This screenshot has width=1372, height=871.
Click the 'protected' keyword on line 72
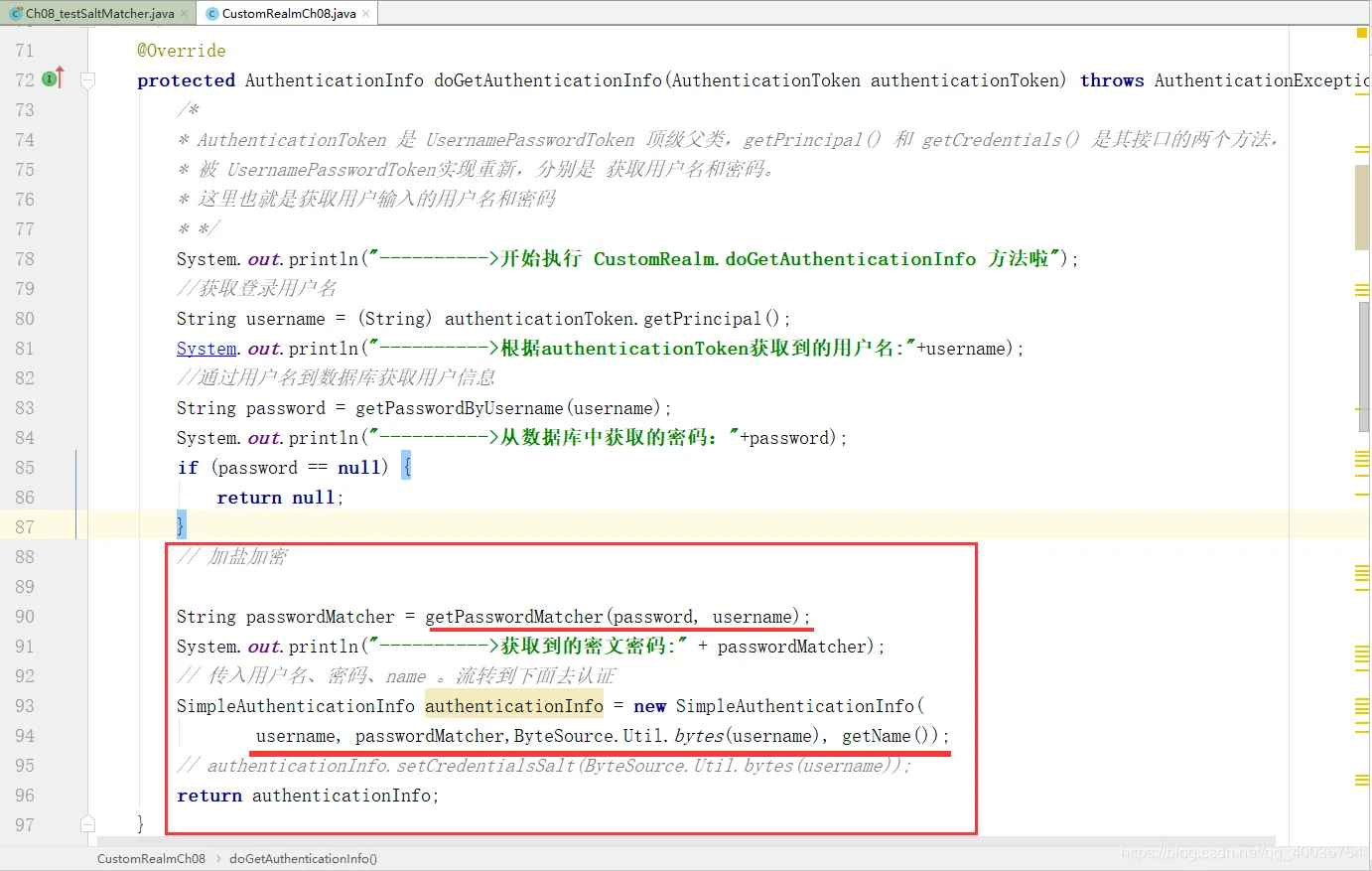[x=186, y=80]
